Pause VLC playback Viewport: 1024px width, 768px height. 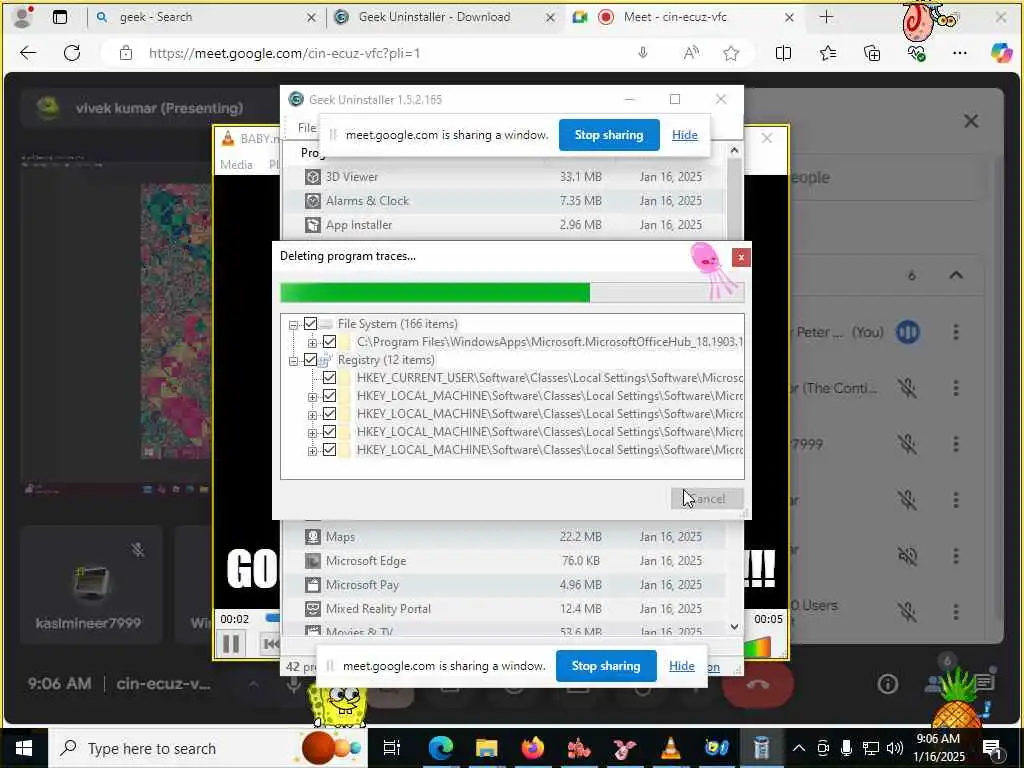[x=231, y=644]
